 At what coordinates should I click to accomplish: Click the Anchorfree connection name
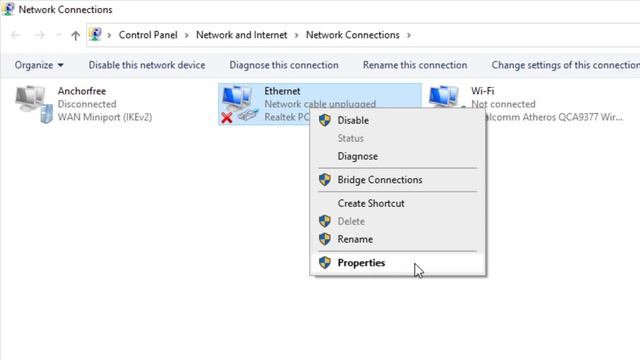click(82, 91)
